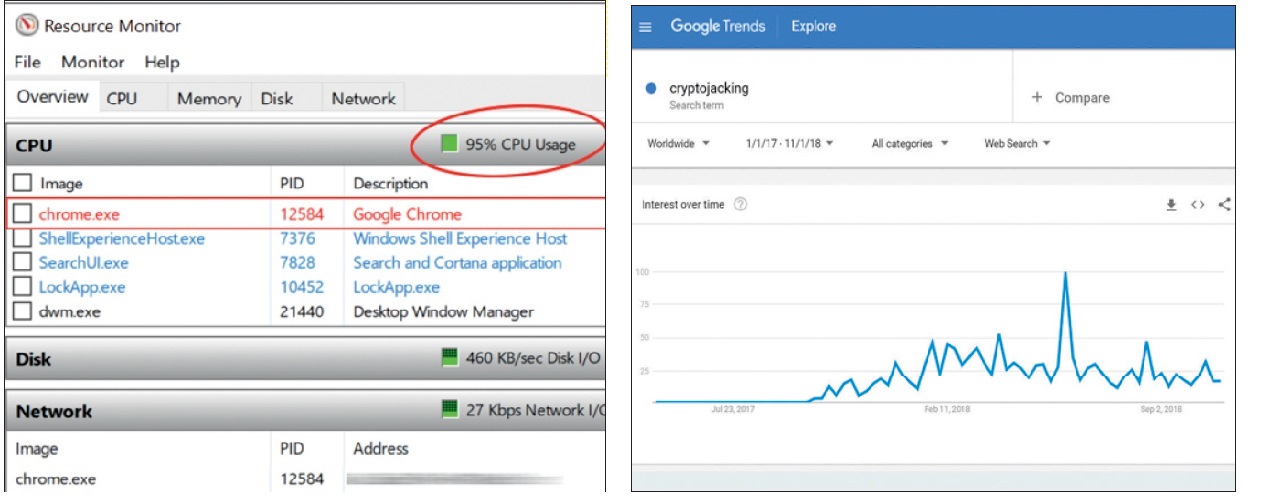
Task: Sort by the Address column in Network
Action: point(381,448)
